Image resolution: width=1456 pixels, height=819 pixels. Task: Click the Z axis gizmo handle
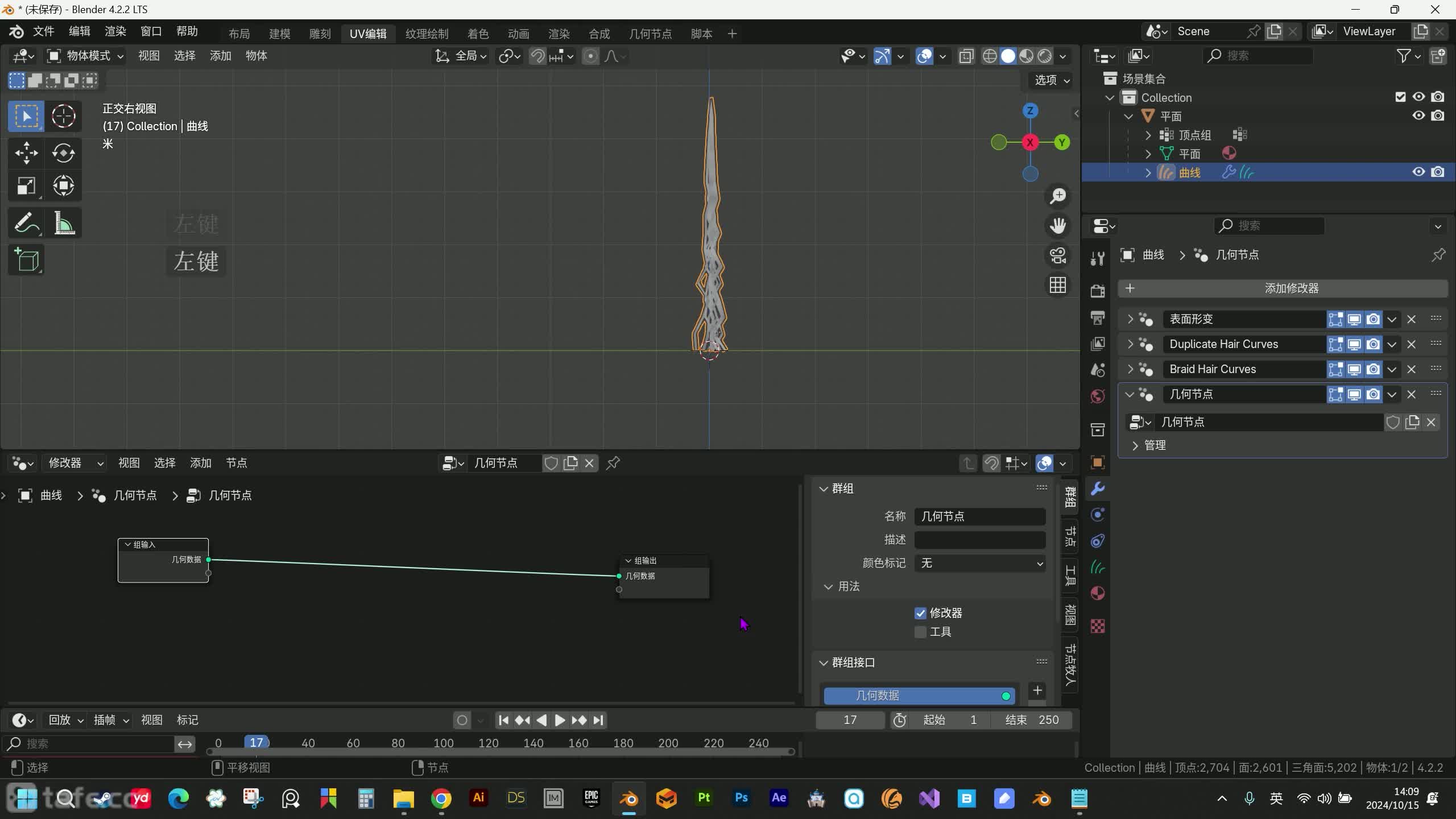coord(1030,111)
